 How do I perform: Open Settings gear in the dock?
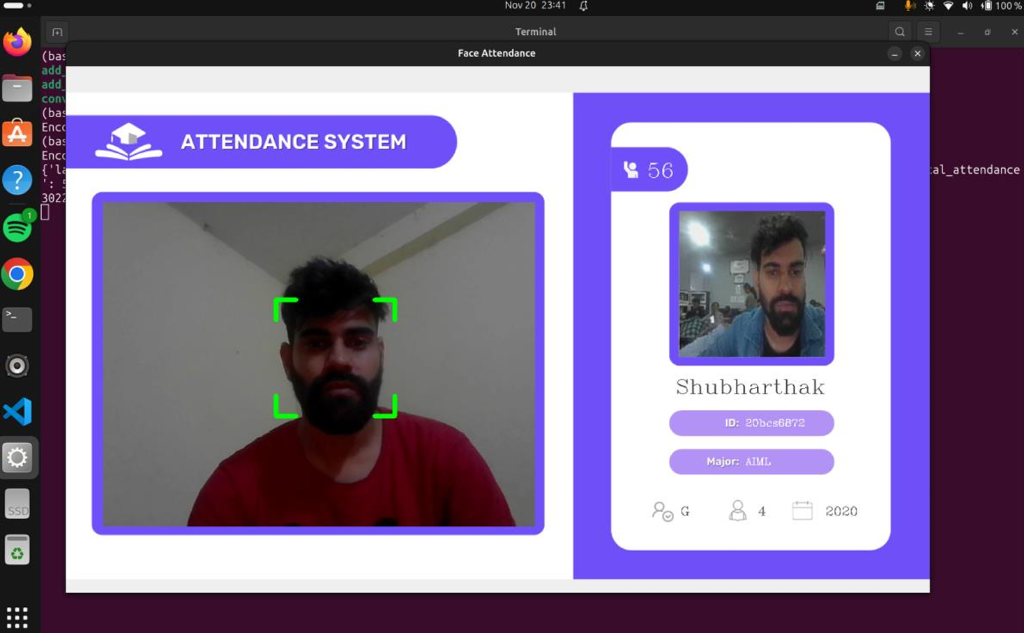click(17, 457)
